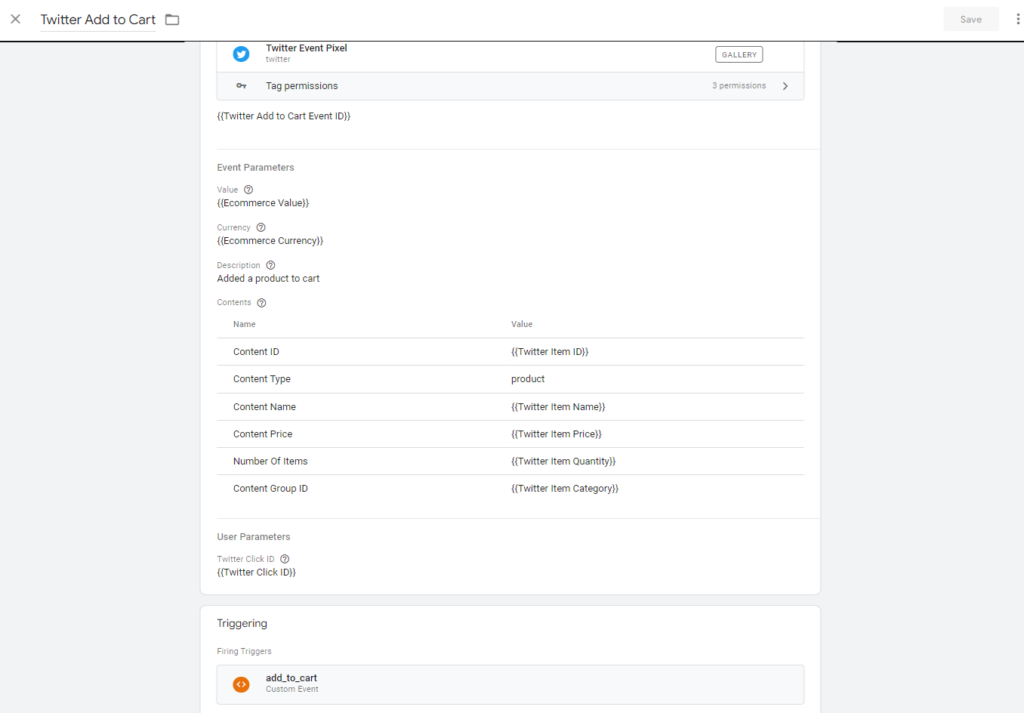
Task: Click the Save button
Action: click(970, 19)
